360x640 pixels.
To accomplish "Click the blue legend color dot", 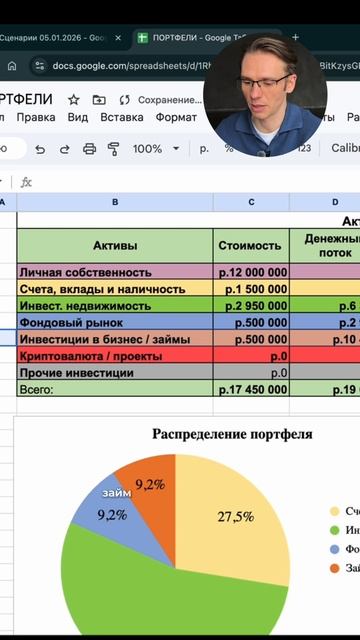I will (335, 549).
